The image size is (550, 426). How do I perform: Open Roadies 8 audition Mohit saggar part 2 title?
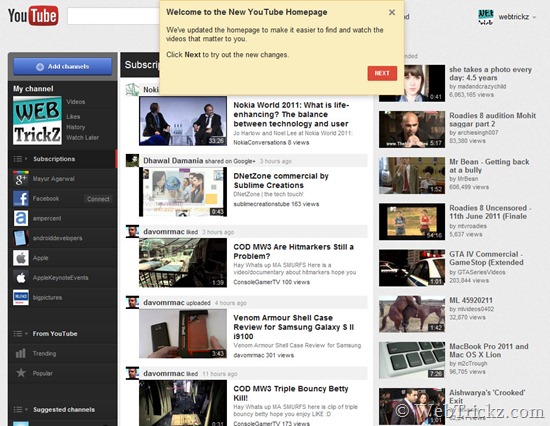point(492,120)
